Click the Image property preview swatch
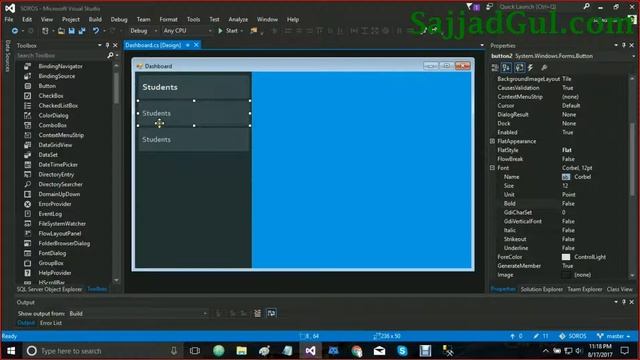The width and height of the screenshot is (640, 360). coord(566,275)
